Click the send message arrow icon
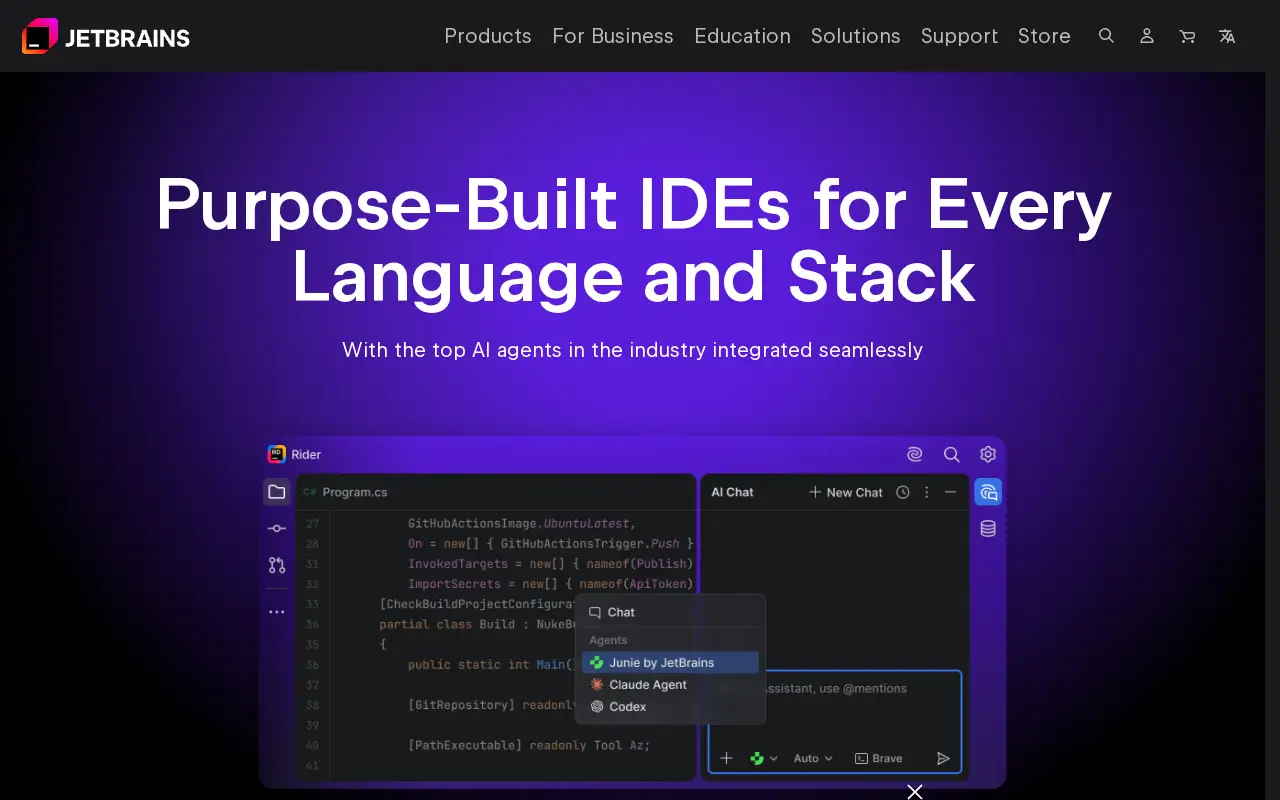This screenshot has height=800, width=1280. pyautogui.click(x=943, y=758)
